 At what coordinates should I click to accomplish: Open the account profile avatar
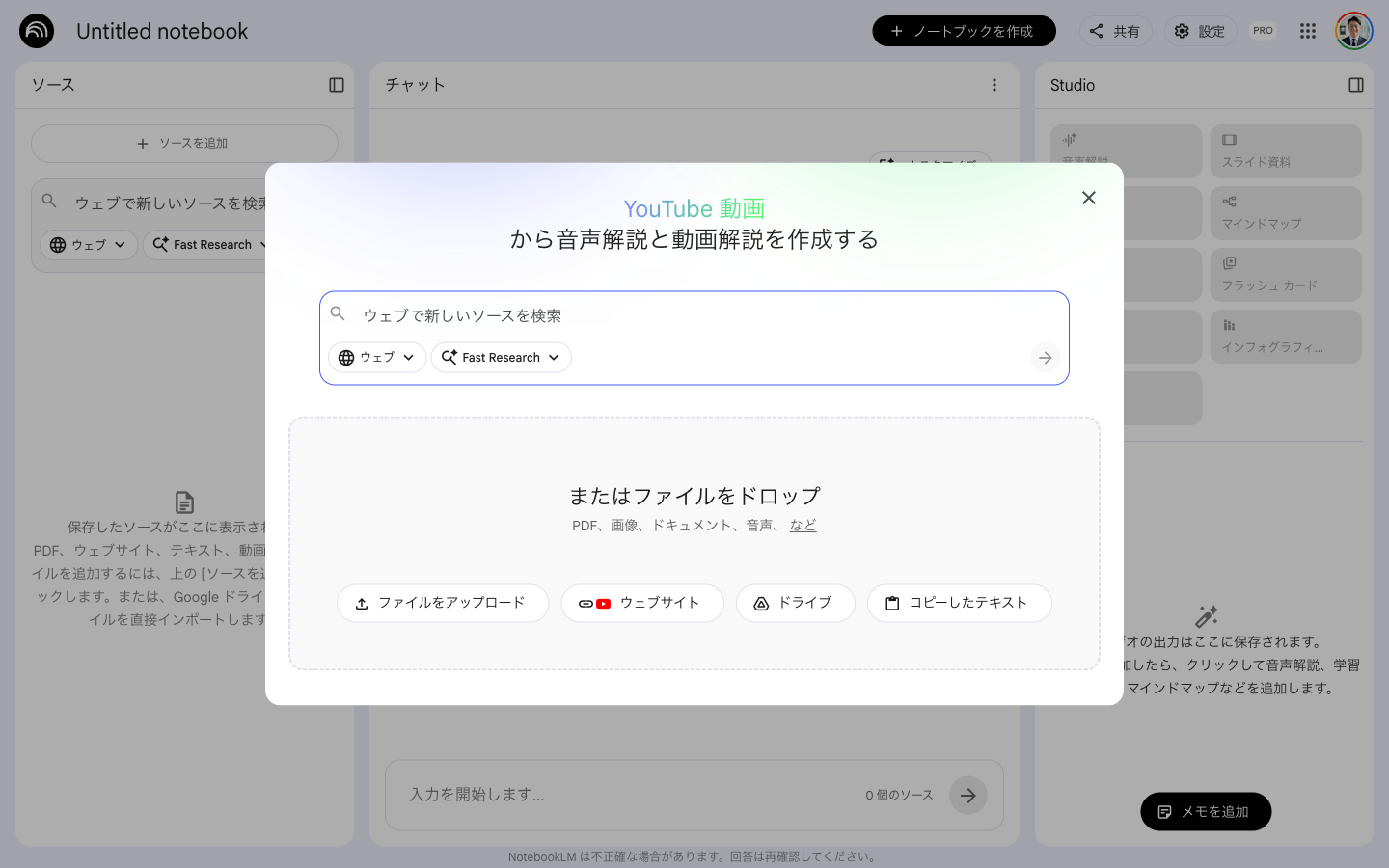1354,31
